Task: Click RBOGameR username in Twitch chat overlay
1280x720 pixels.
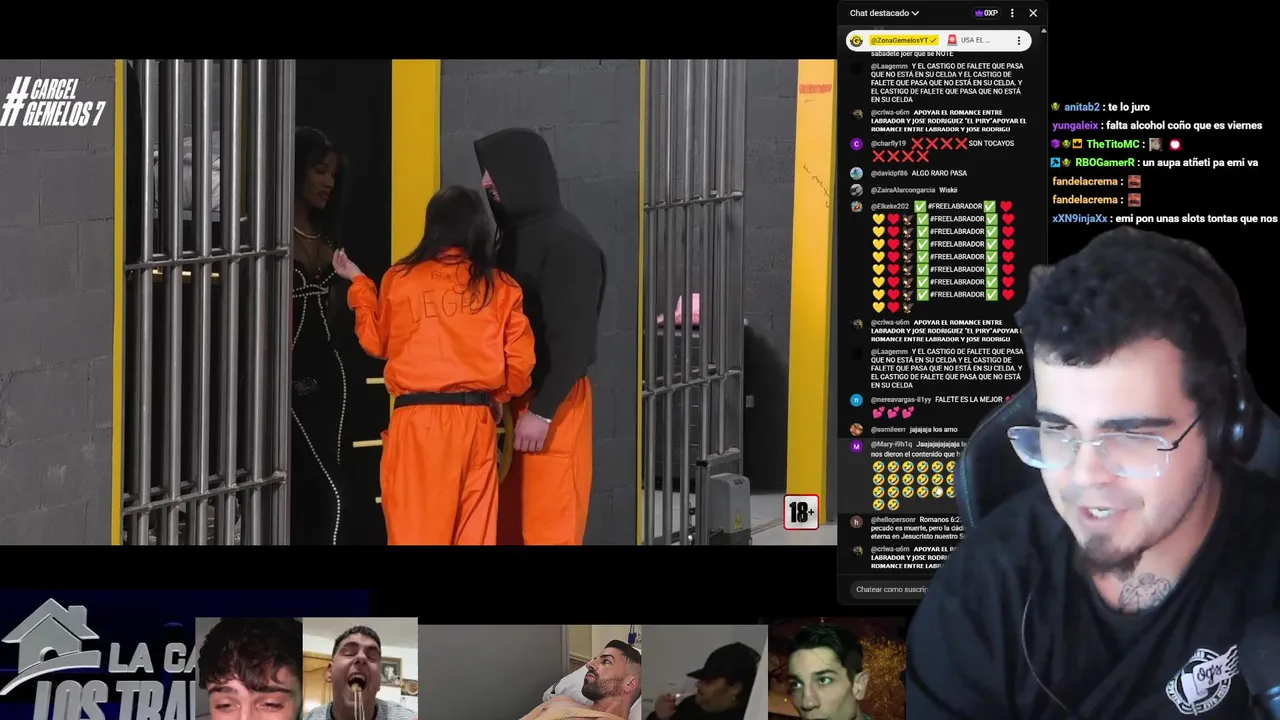Action: (1104, 162)
